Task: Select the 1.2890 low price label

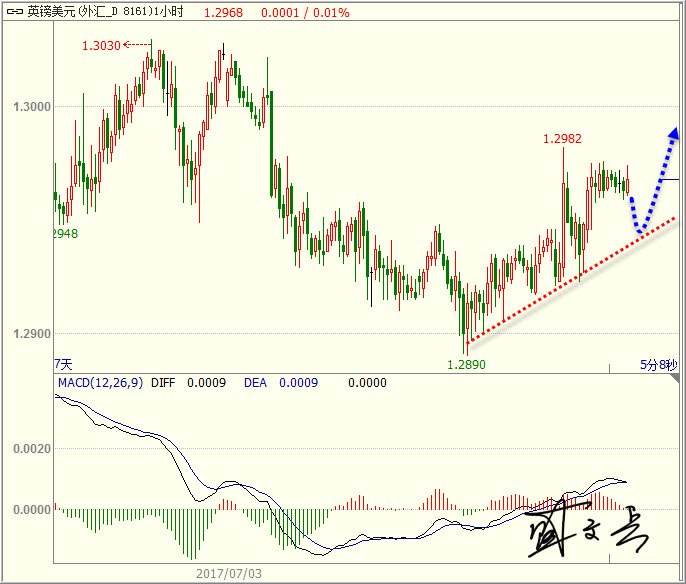Action: click(465, 365)
